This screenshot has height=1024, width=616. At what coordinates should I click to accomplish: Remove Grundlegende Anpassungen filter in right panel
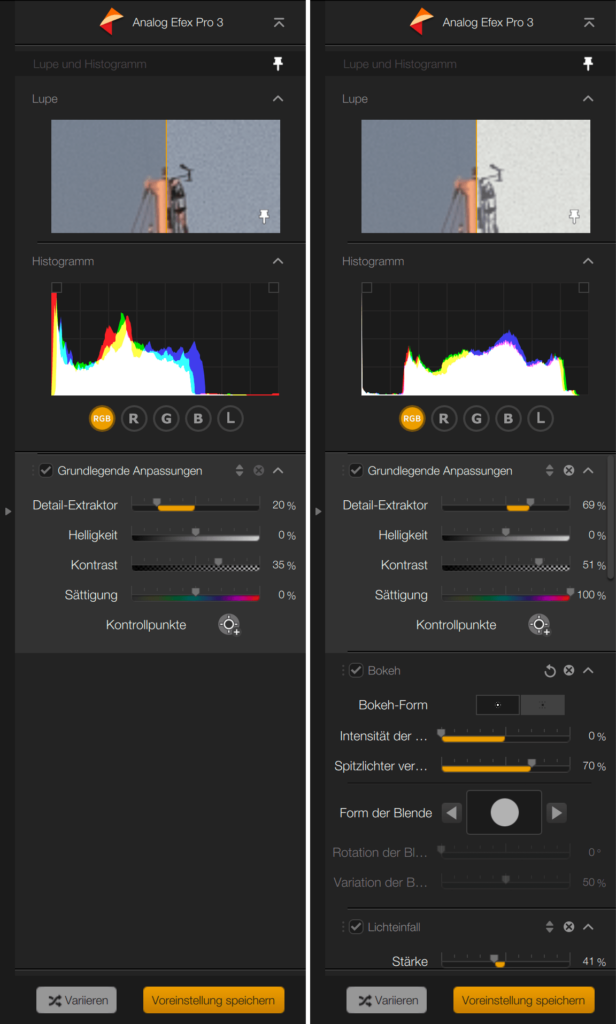tap(569, 470)
